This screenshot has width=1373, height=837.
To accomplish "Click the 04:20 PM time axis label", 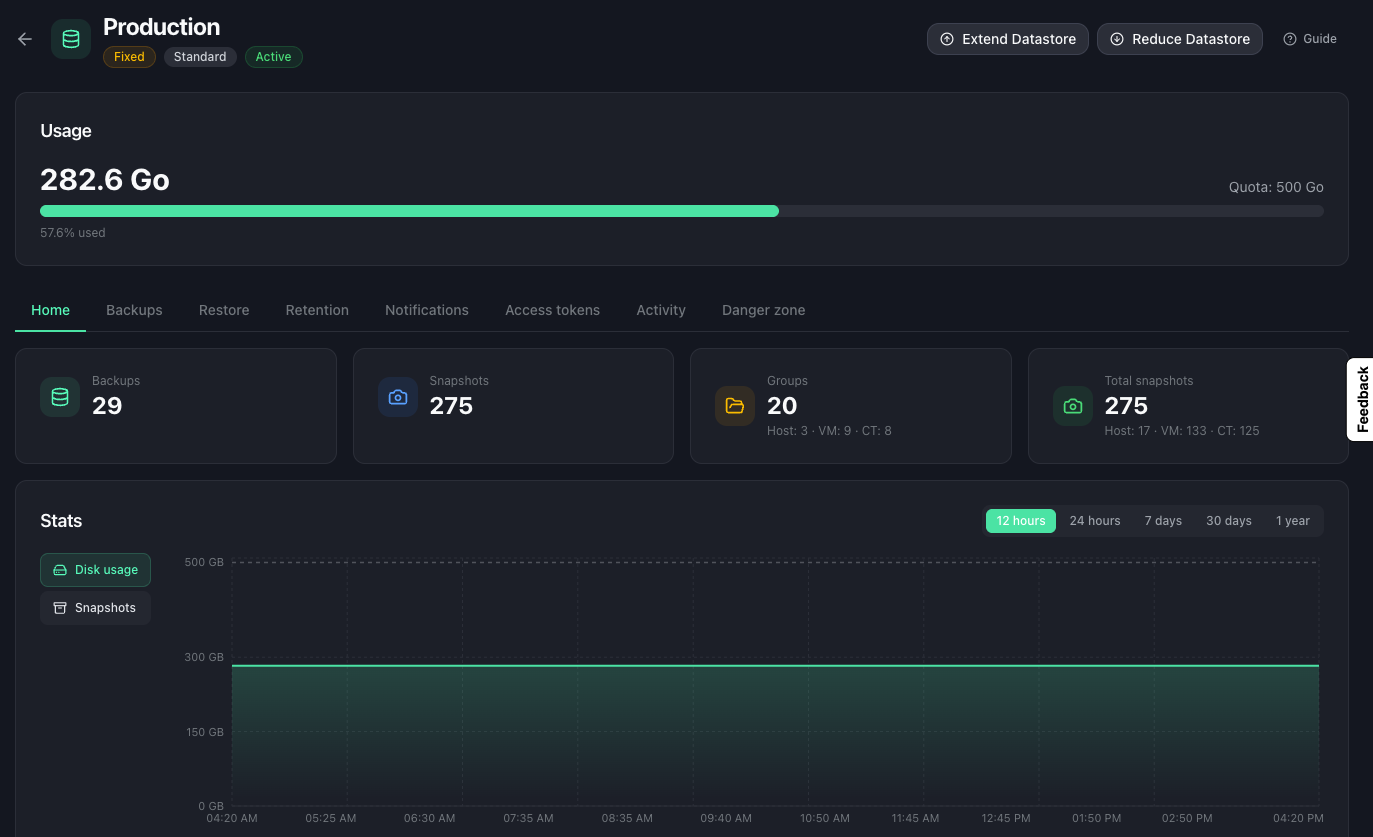I will [x=1298, y=818].
